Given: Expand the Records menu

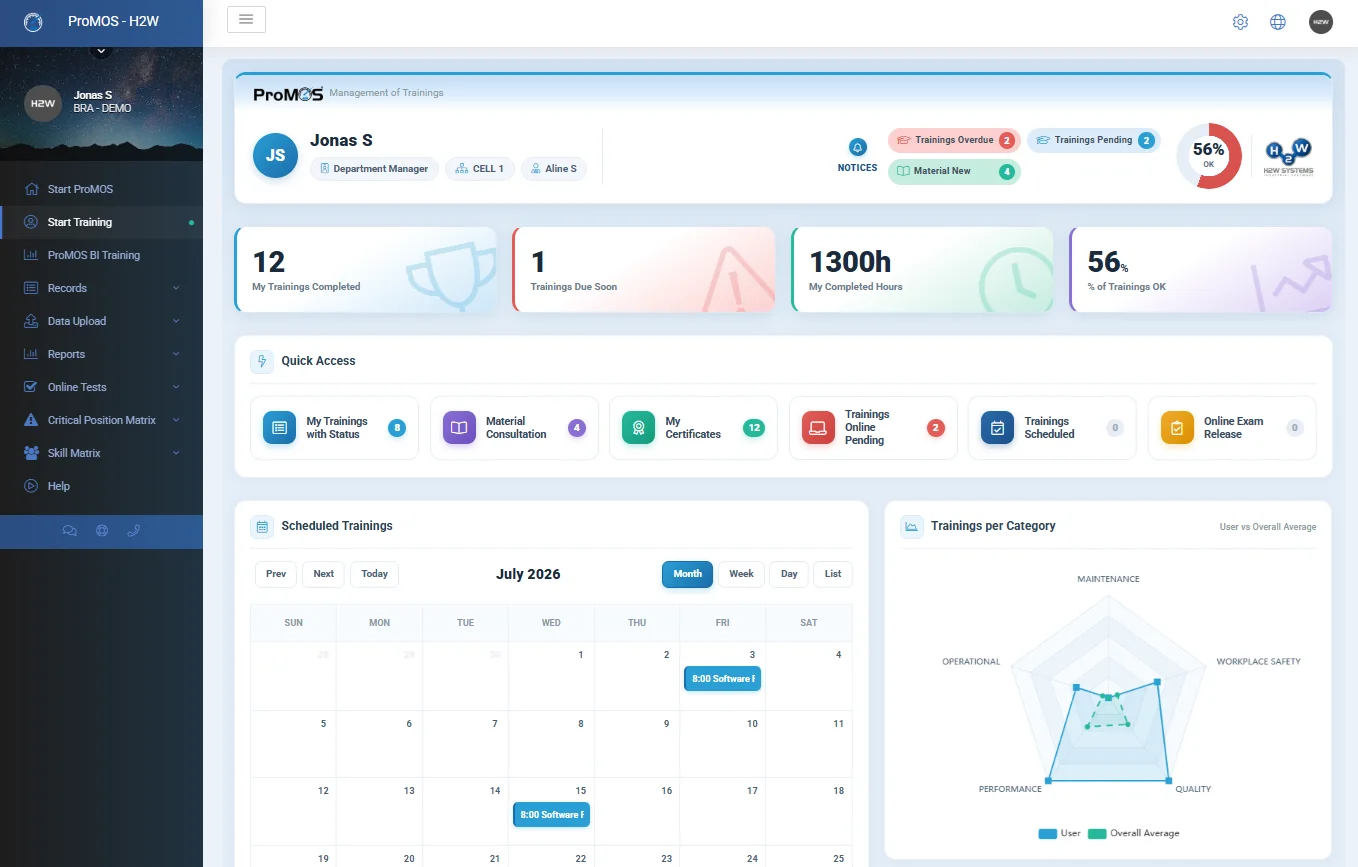Looking at the screenshot, I should pyautogui.click(x=101, y=288).
